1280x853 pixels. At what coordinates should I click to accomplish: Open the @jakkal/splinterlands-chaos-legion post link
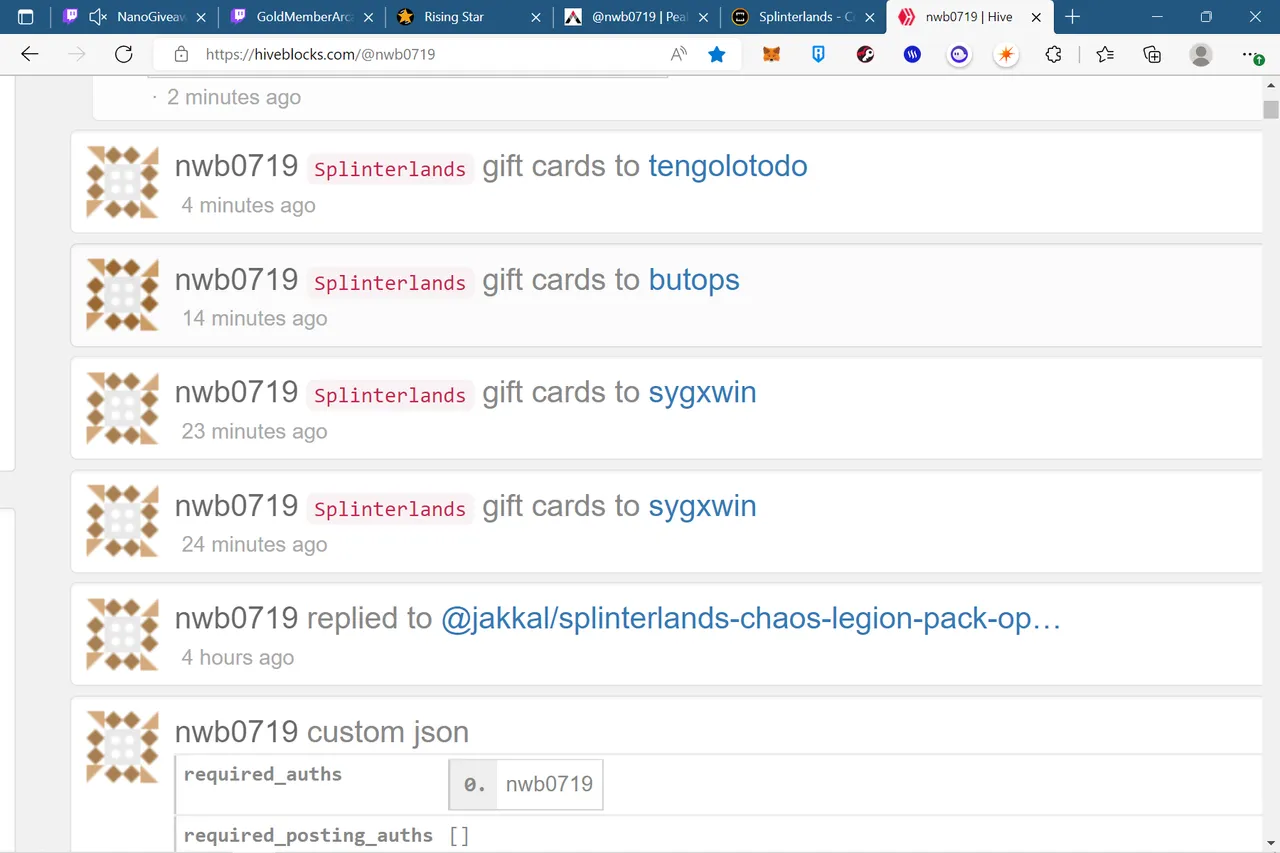click(x=751, y=619)
